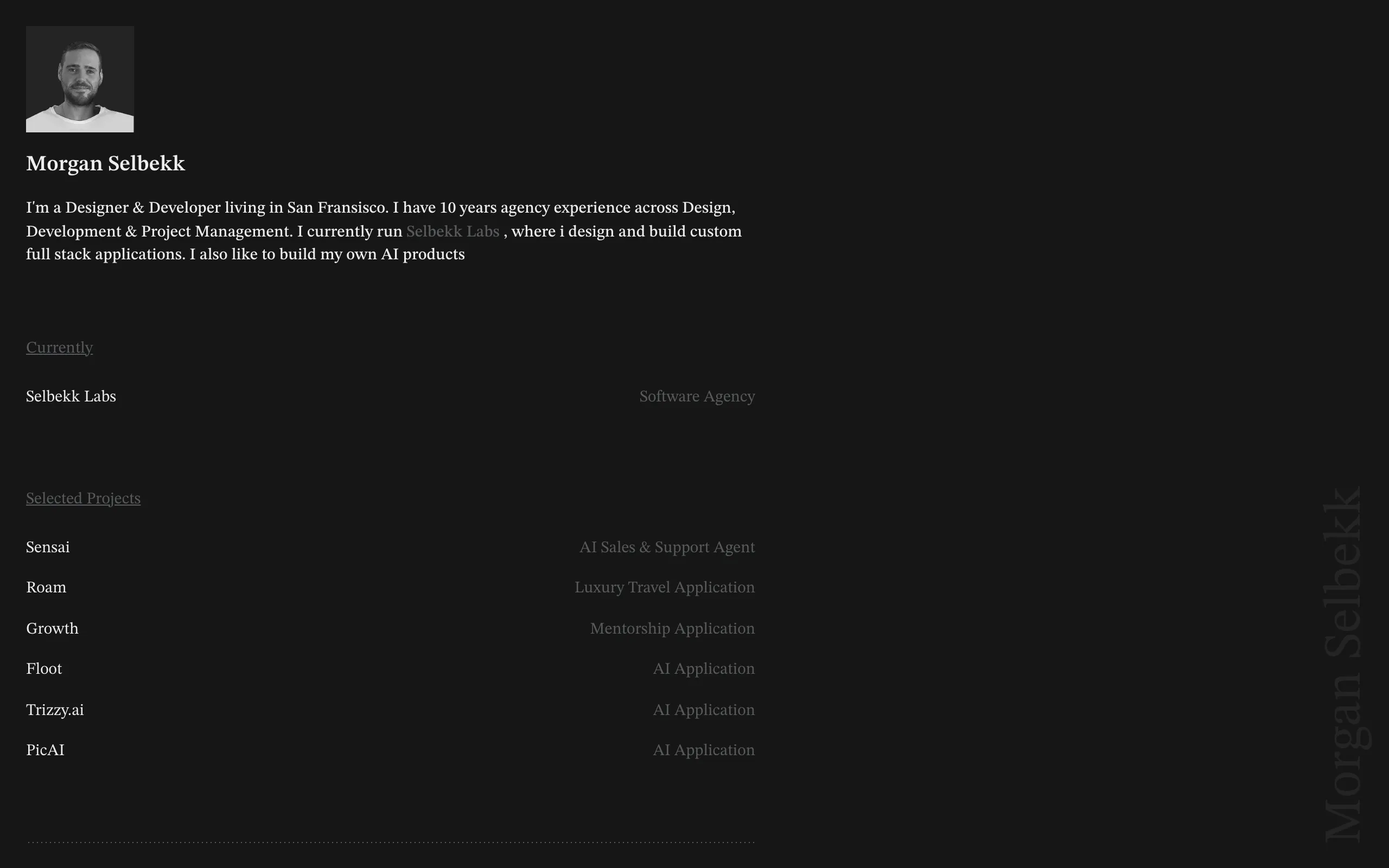This screenshot has height=868, width=1389.
Task: Click the Luxury Travel Application description
Action: (x=665, y=588)
